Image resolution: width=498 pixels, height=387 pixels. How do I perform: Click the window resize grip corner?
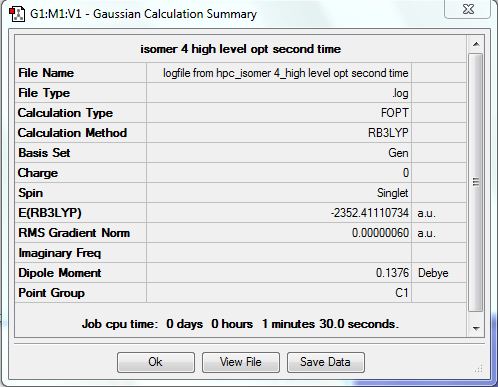point(479,369)
